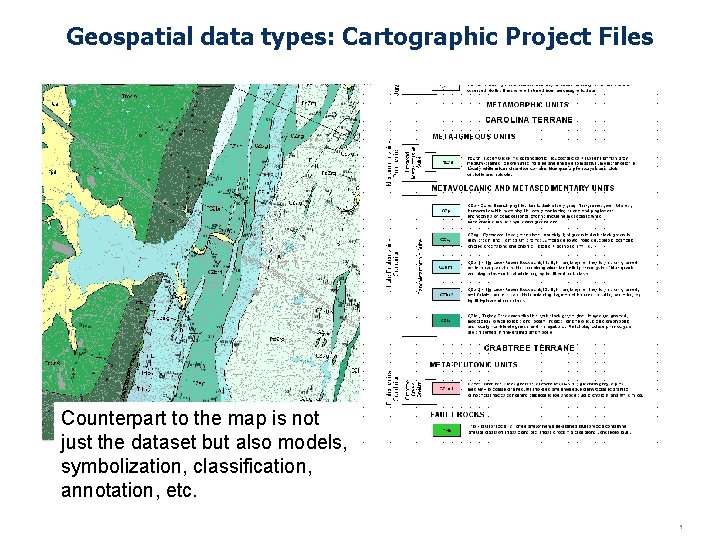720x540 pixels.
Task: Pick the bright green Fault Rocks swatch
Action: tap(447, 430)
